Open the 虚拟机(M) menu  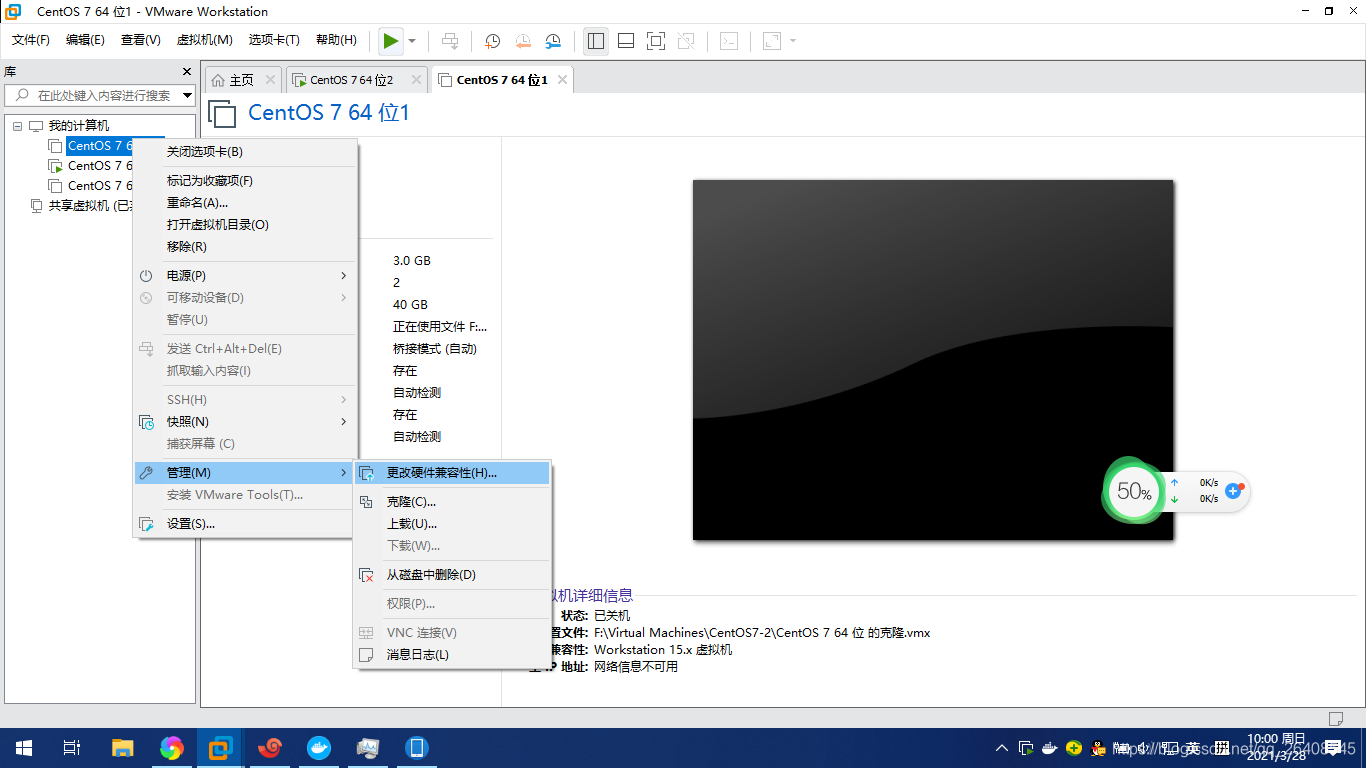[204, 40]
